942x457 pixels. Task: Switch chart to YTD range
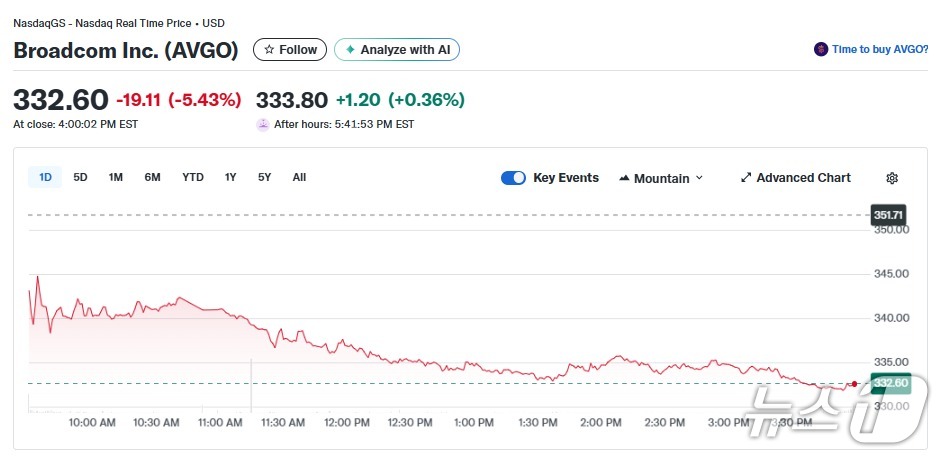coord(193,177)
